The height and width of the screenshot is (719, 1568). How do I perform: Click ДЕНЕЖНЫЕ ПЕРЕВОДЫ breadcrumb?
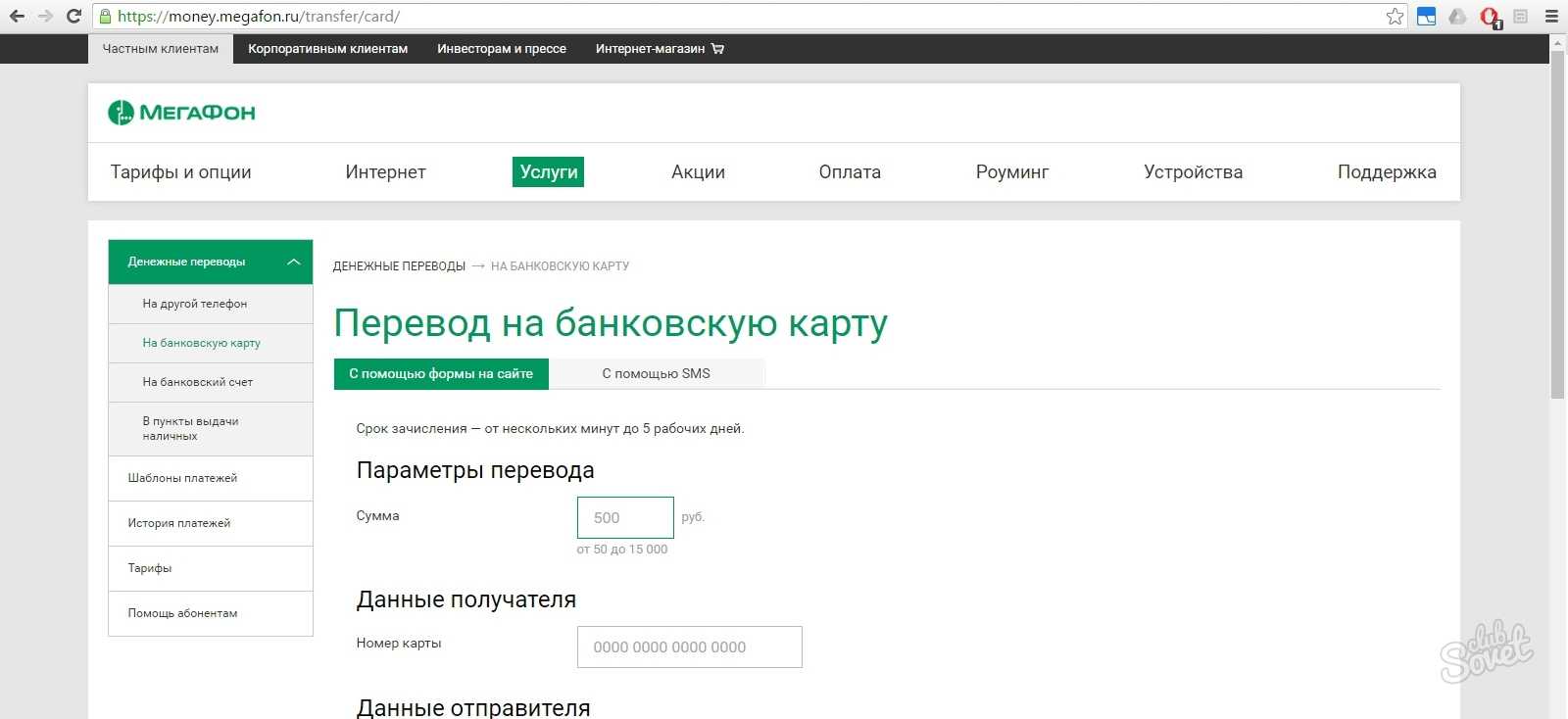(399, 265)
